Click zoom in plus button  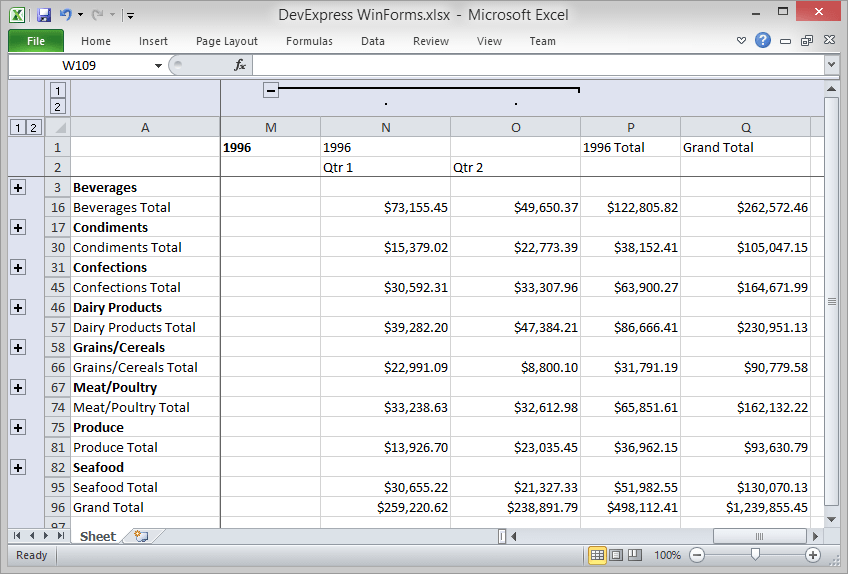[813, 555]
